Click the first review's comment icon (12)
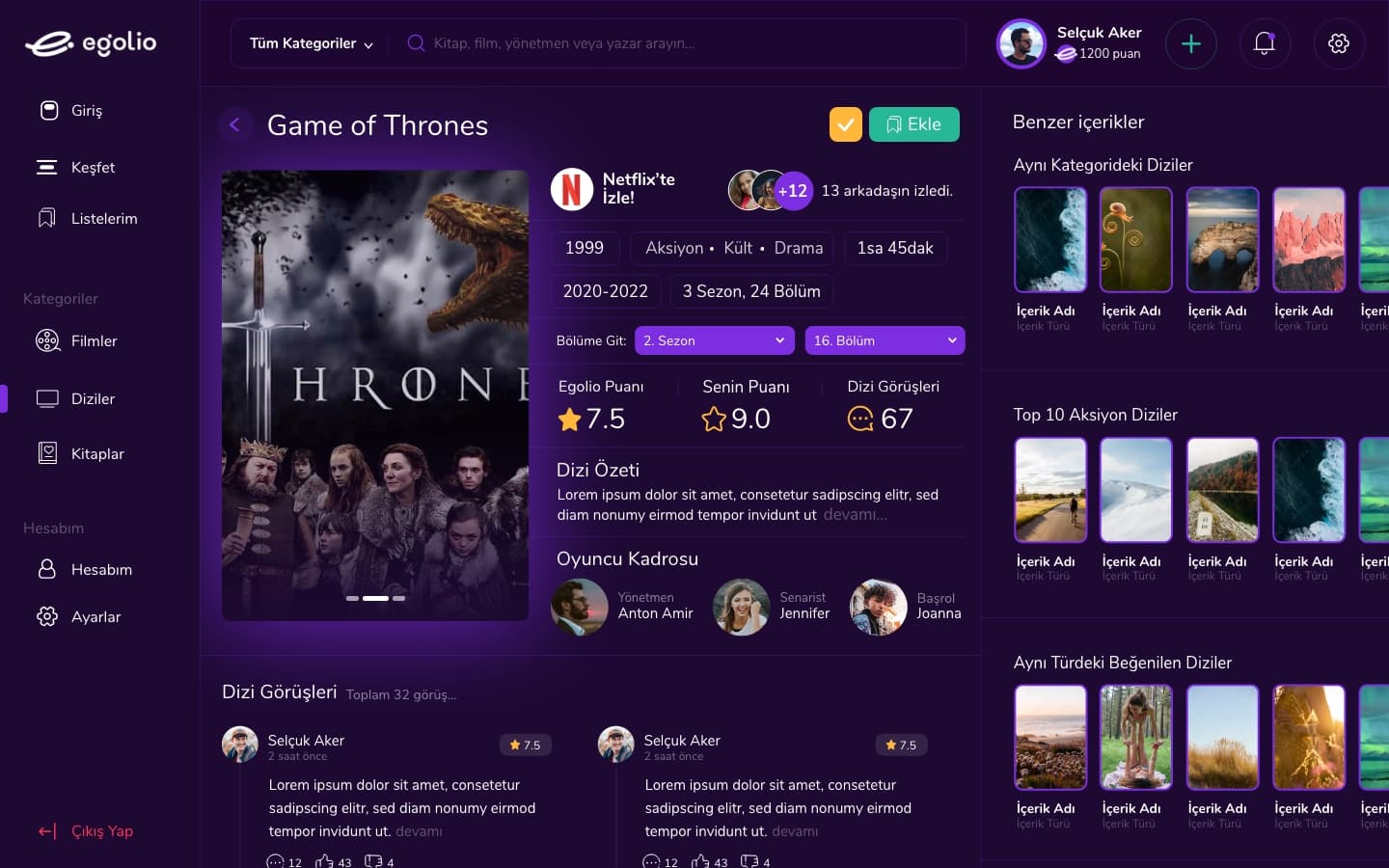Screen dimensions: 1389x868 coord(275,862)
